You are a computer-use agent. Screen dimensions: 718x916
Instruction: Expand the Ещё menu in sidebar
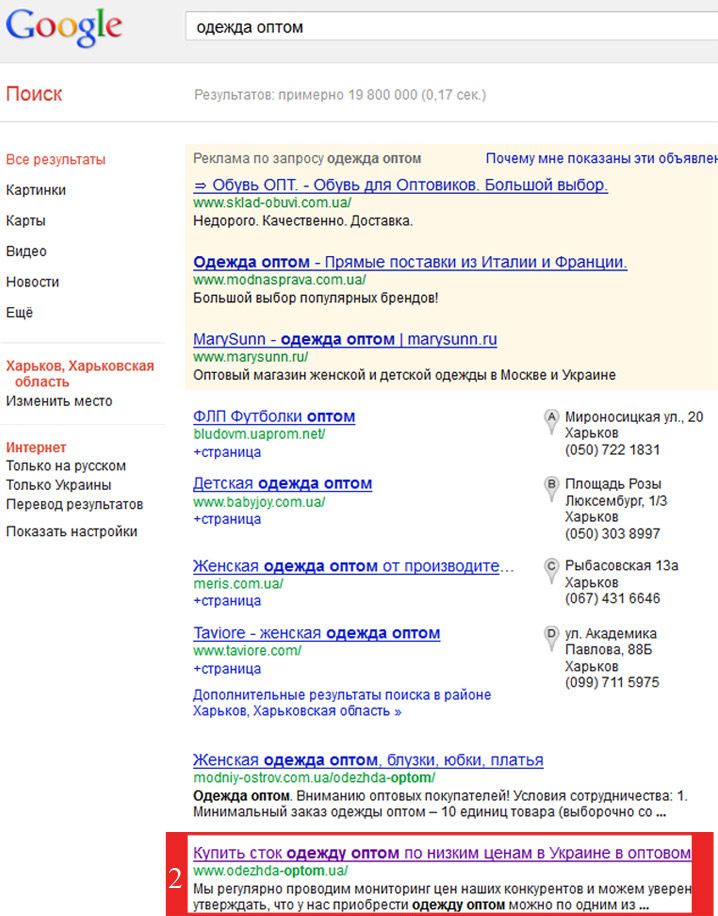[19, 312]
